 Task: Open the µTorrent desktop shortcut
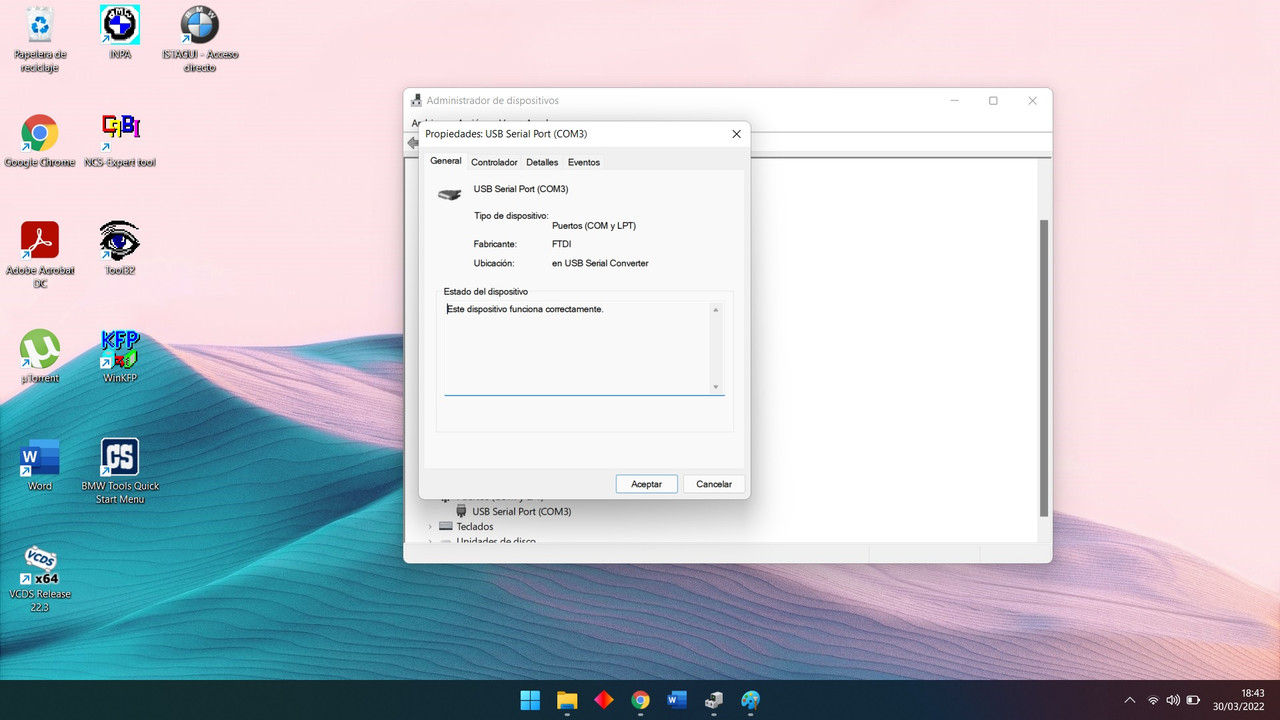[x=40, y=356]
